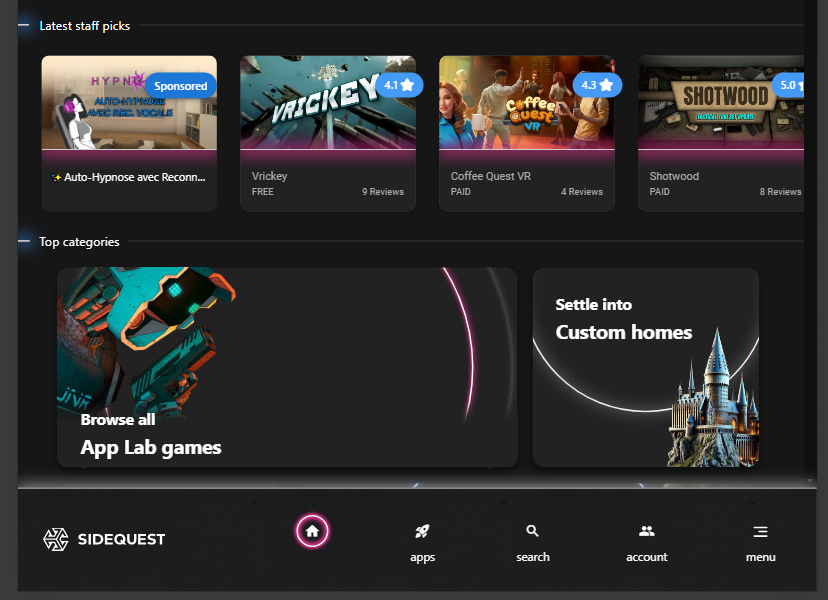Viewport: 828px width, 600px height.
Task: Click the Latest staff picks heading
Action: [x=84, y=26]
